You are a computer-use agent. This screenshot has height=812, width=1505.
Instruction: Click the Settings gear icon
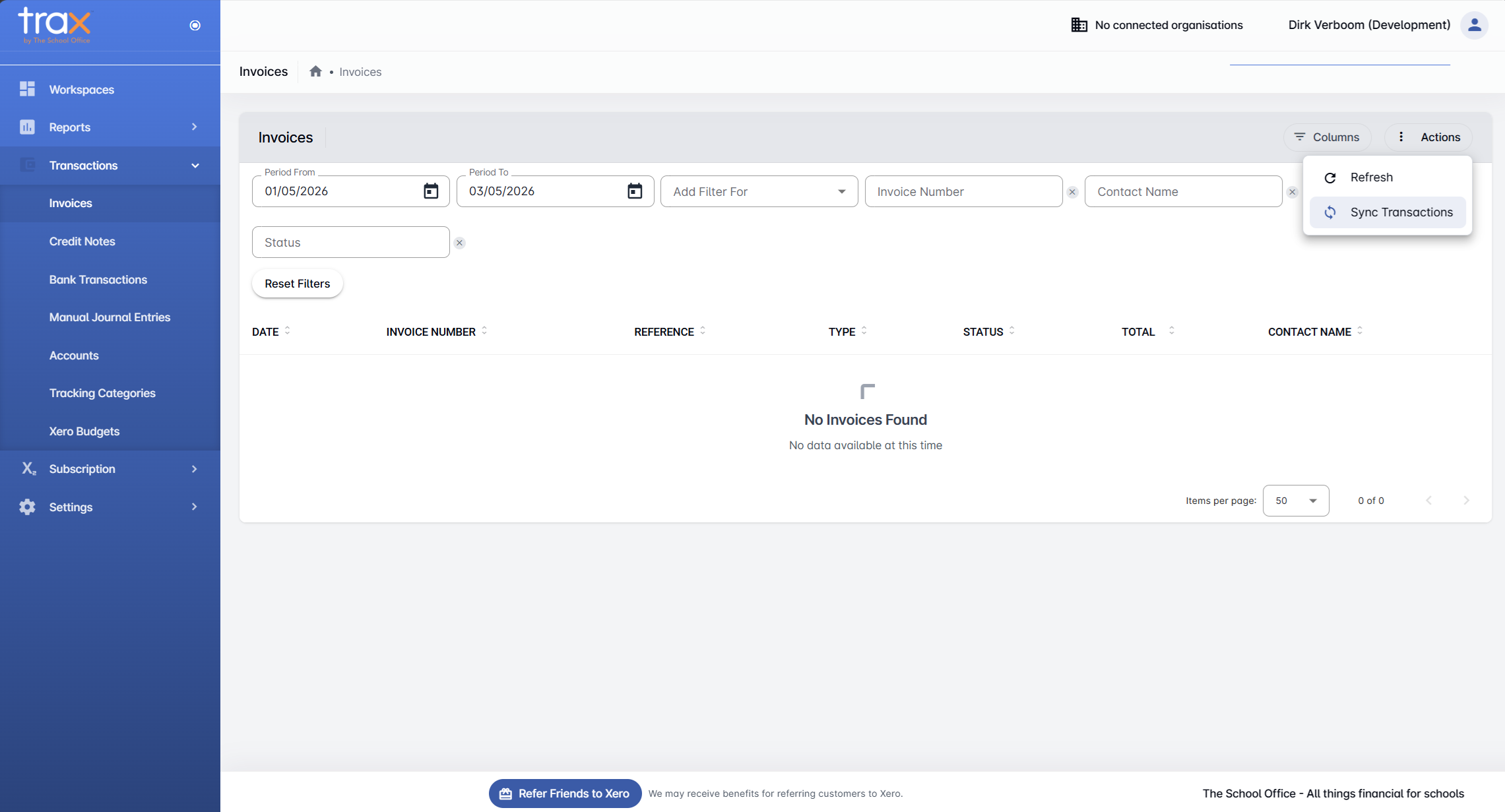point(27,507)
